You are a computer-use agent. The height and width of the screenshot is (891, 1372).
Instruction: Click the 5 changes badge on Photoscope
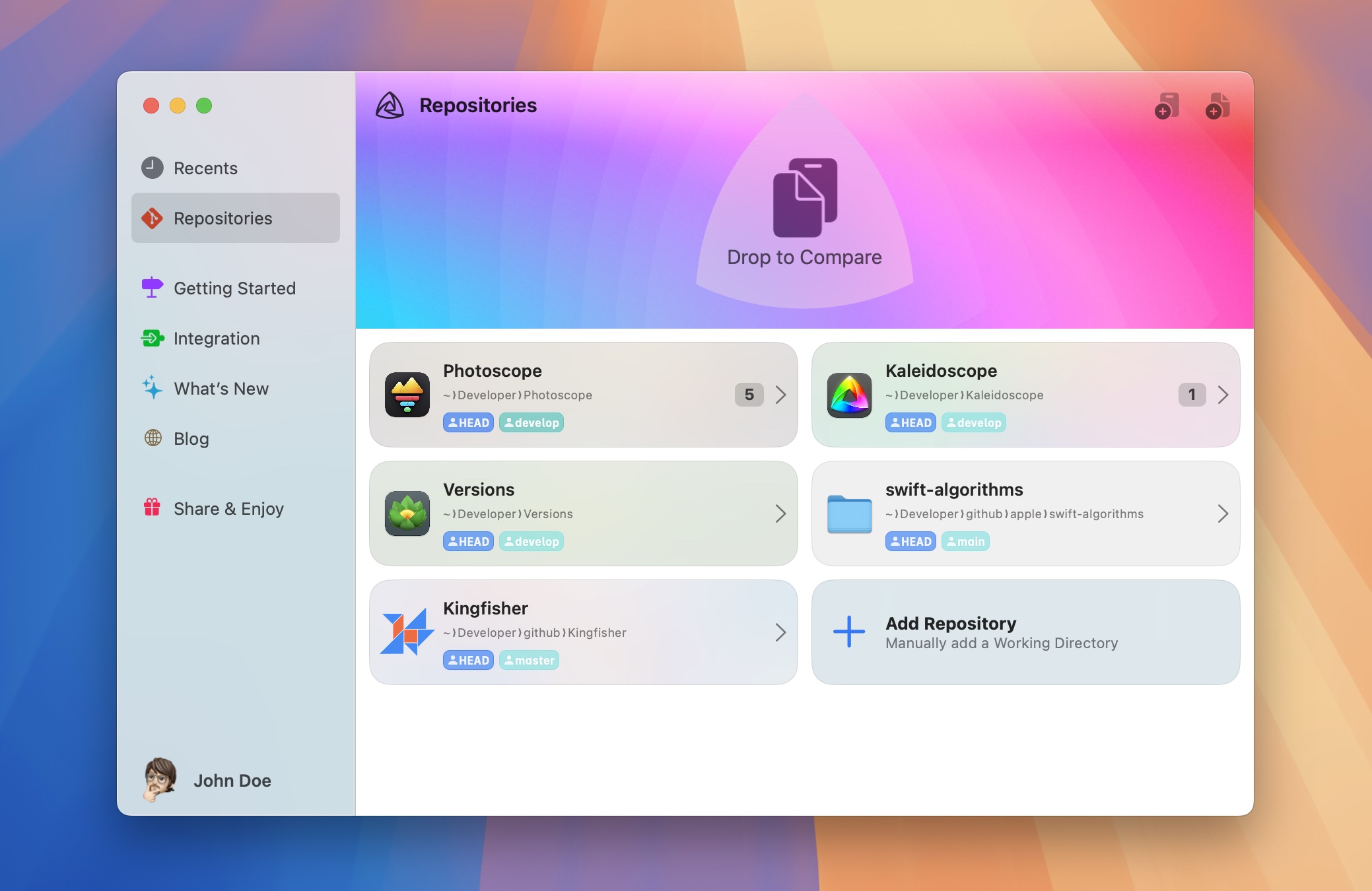click(x=749, y=395)
